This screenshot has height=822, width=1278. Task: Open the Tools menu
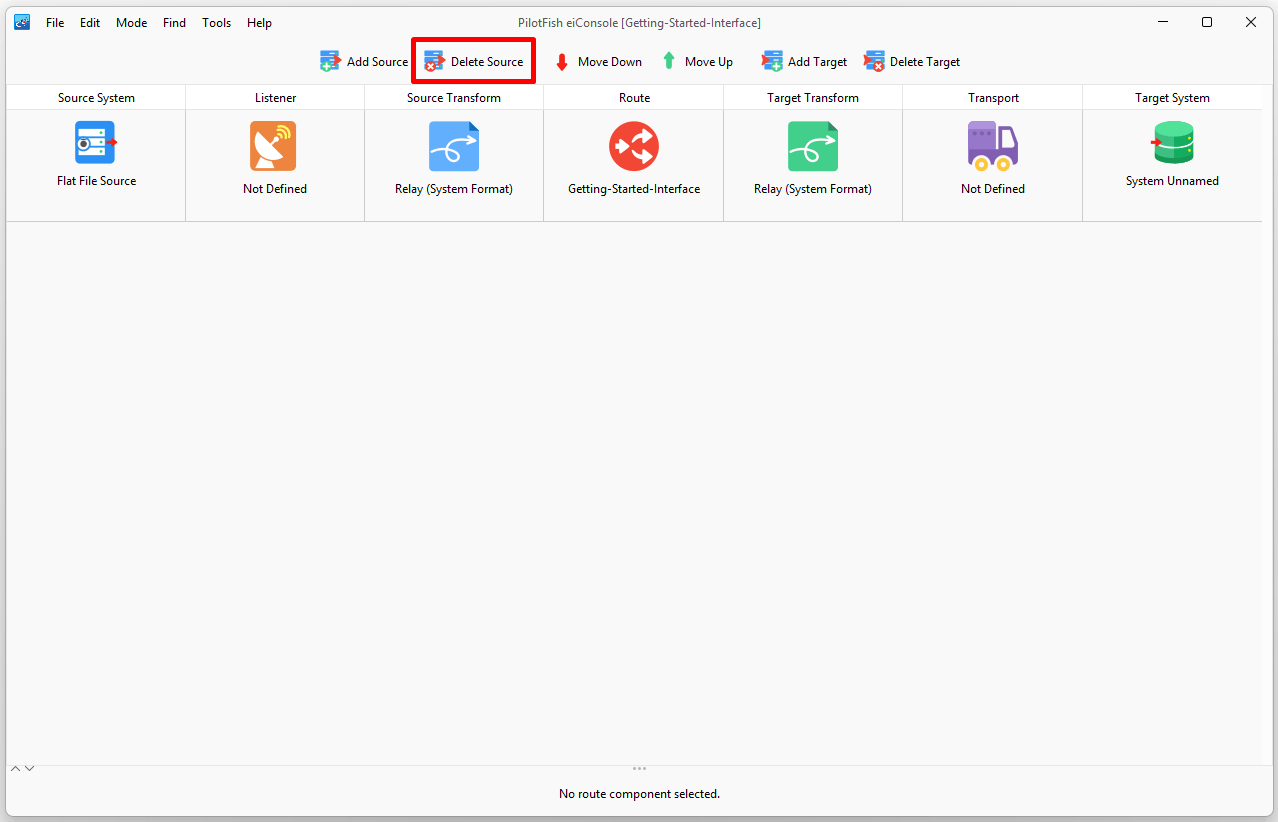(216, 22)
